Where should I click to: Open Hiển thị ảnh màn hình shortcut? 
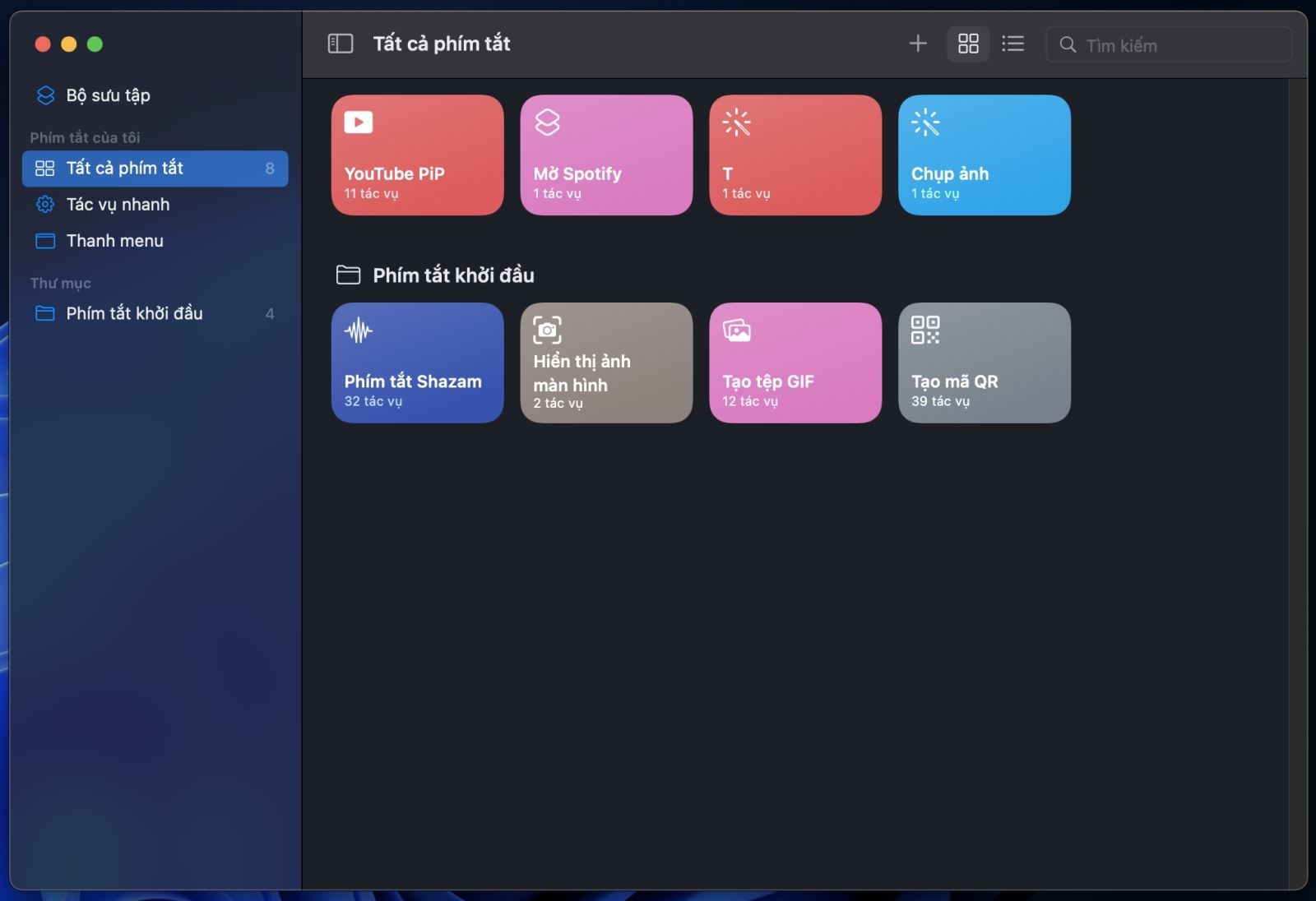[607, 363]
